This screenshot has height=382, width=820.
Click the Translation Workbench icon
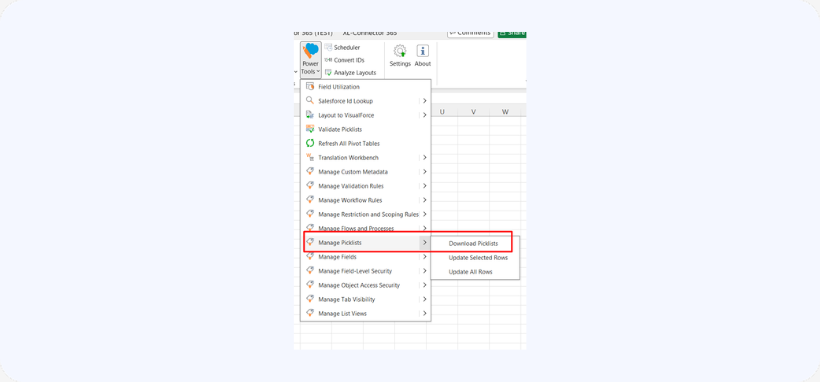pos(310,158)
